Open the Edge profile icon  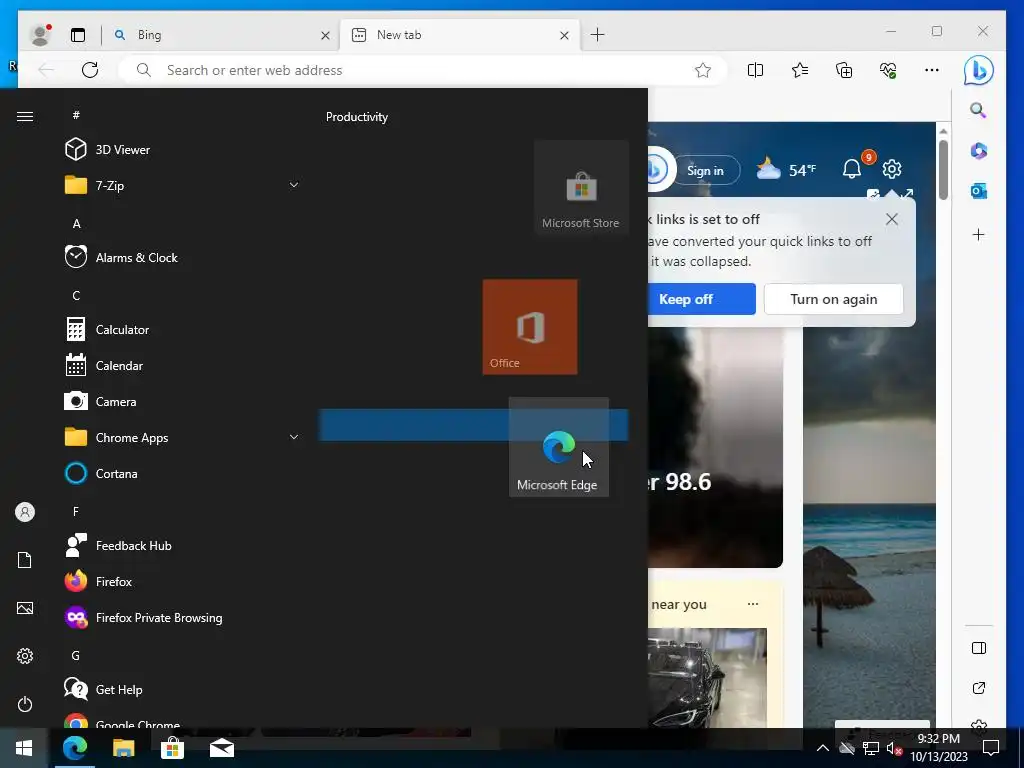coord(40,35)
